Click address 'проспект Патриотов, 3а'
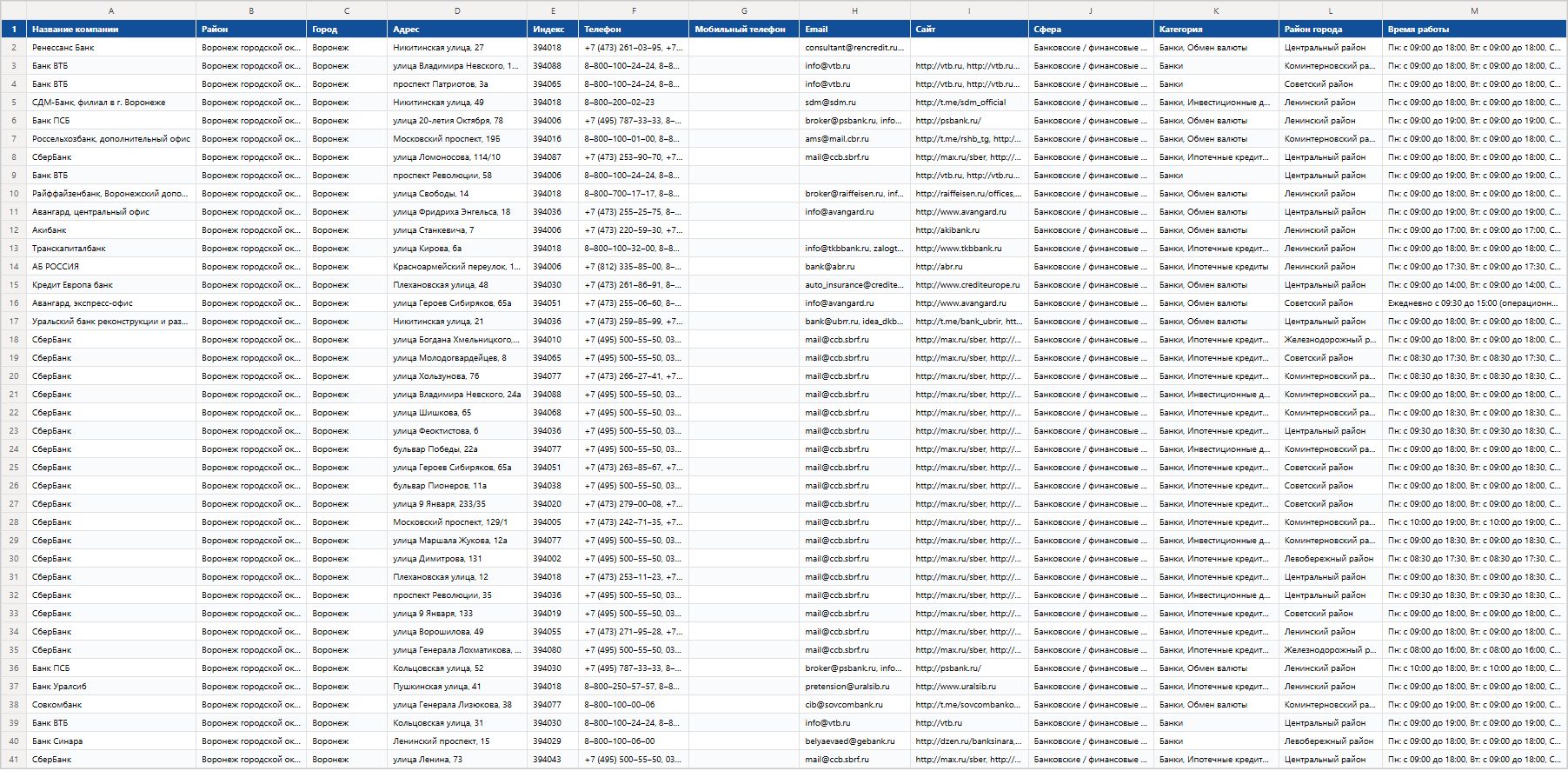The width and height of the screenshot is (1568, 784). click(457, 84)
